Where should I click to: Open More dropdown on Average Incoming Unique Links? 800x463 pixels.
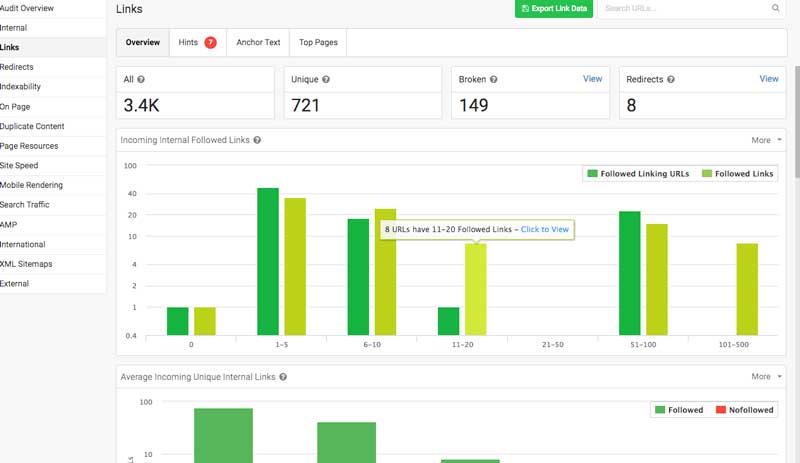point(766,377)
